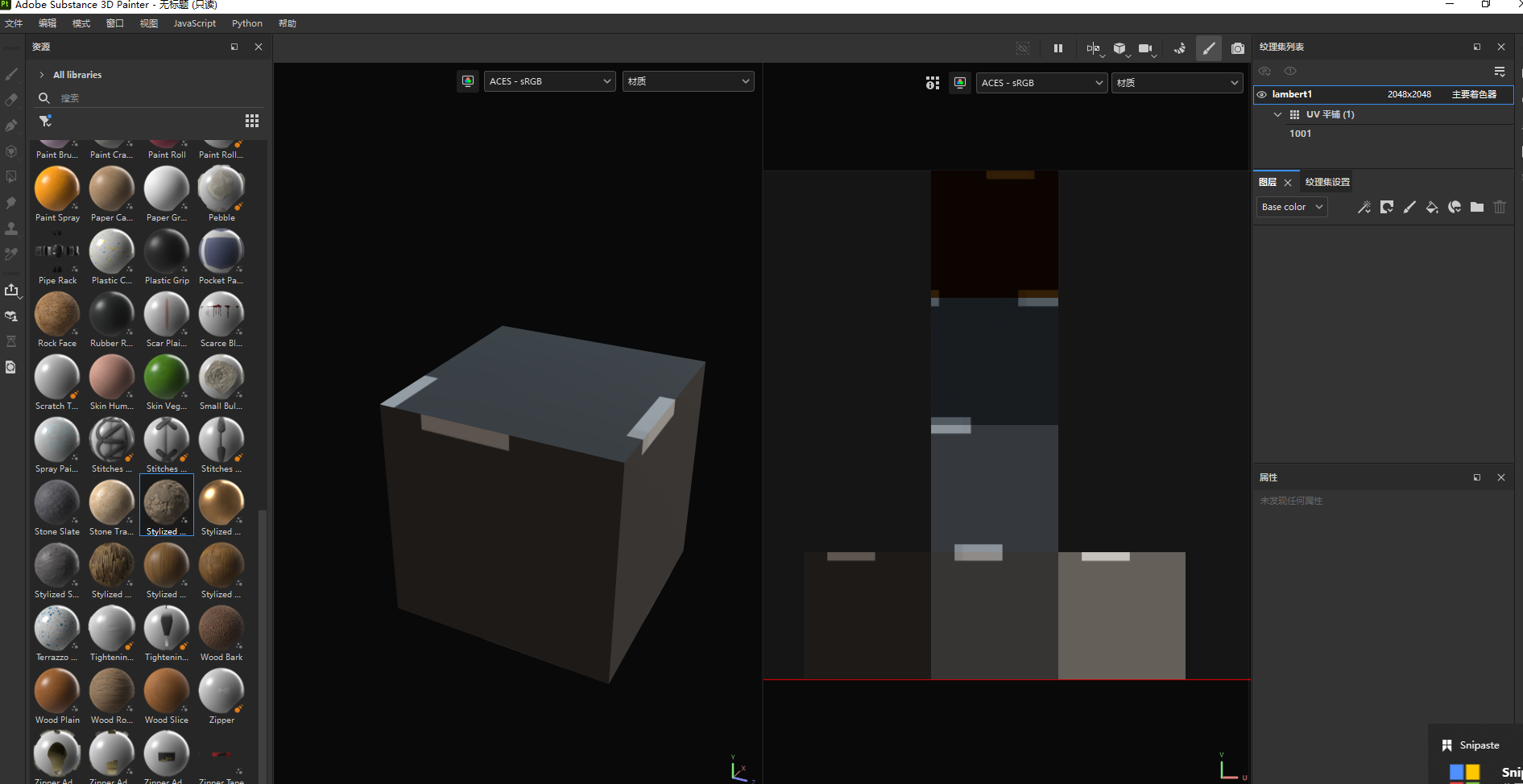Select the Eraser tool in left sidebar
The image size is (1523, 784).
click(x=11, y=100)
